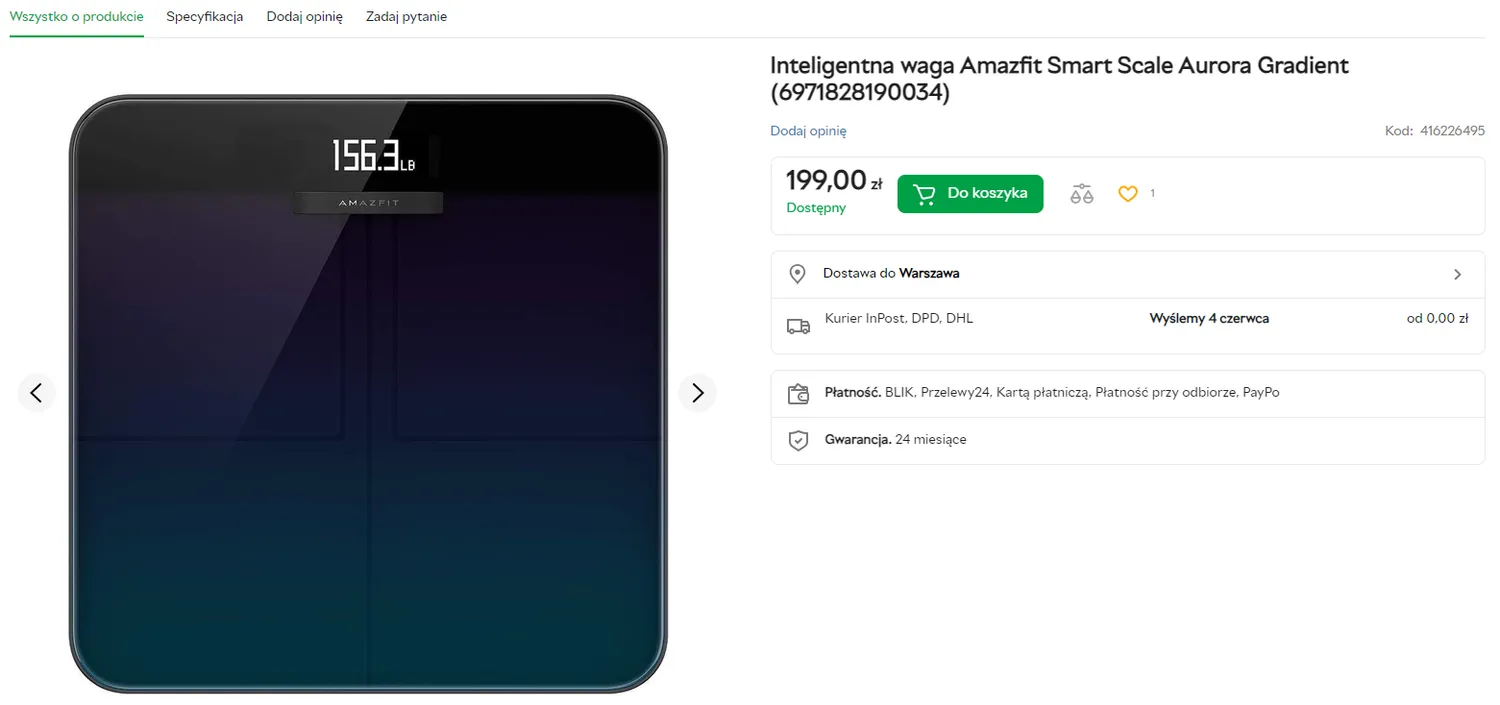Show the next product image
This screenshot has width=1500, height=705.
point(698,393)
